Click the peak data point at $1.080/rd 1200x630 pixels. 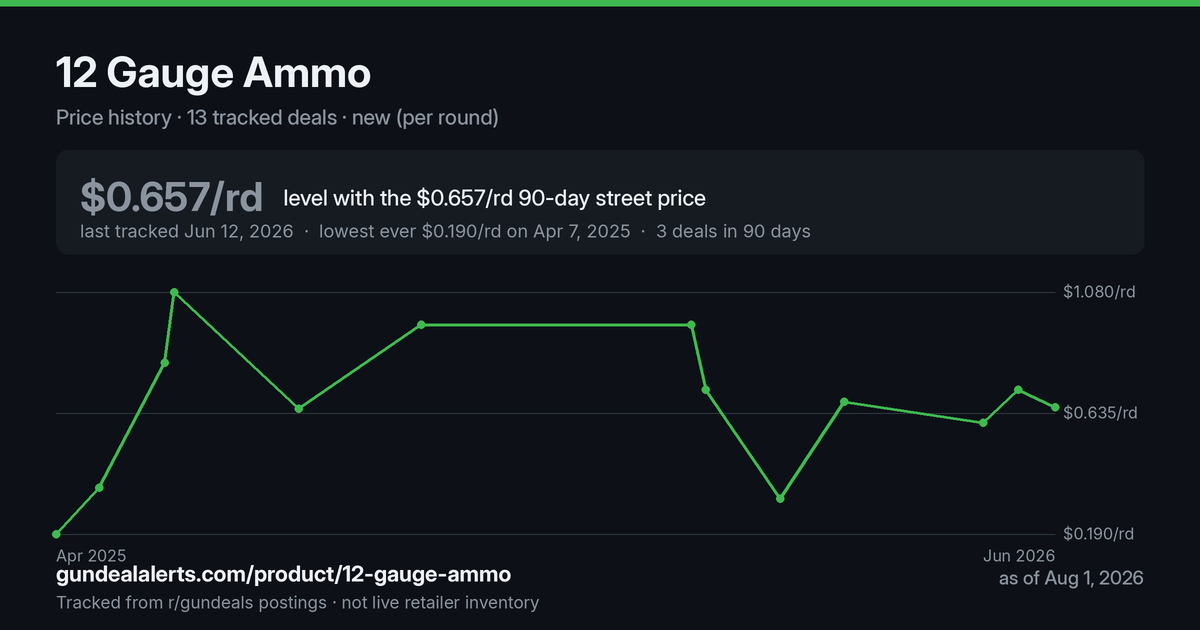click(x=174, y=293)
